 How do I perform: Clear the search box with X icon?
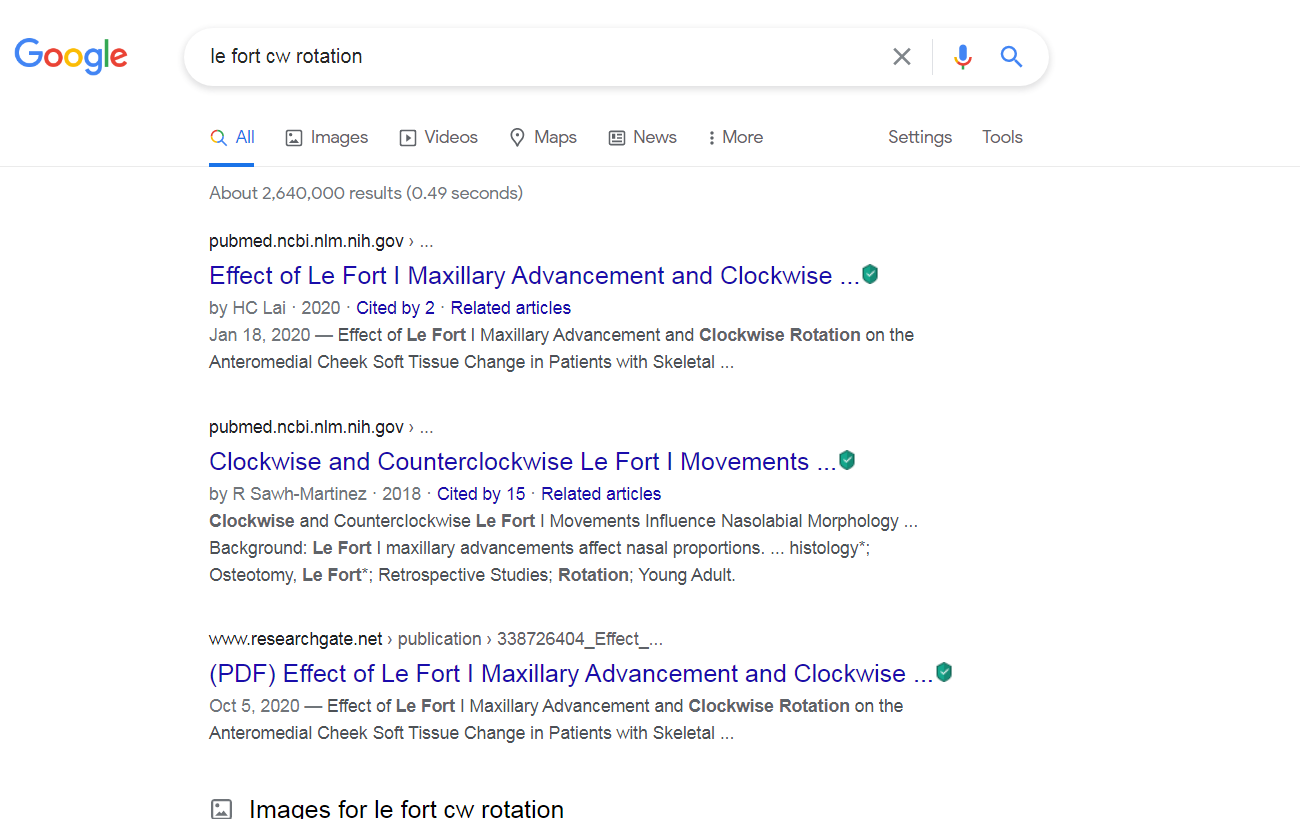coord(902,57)
